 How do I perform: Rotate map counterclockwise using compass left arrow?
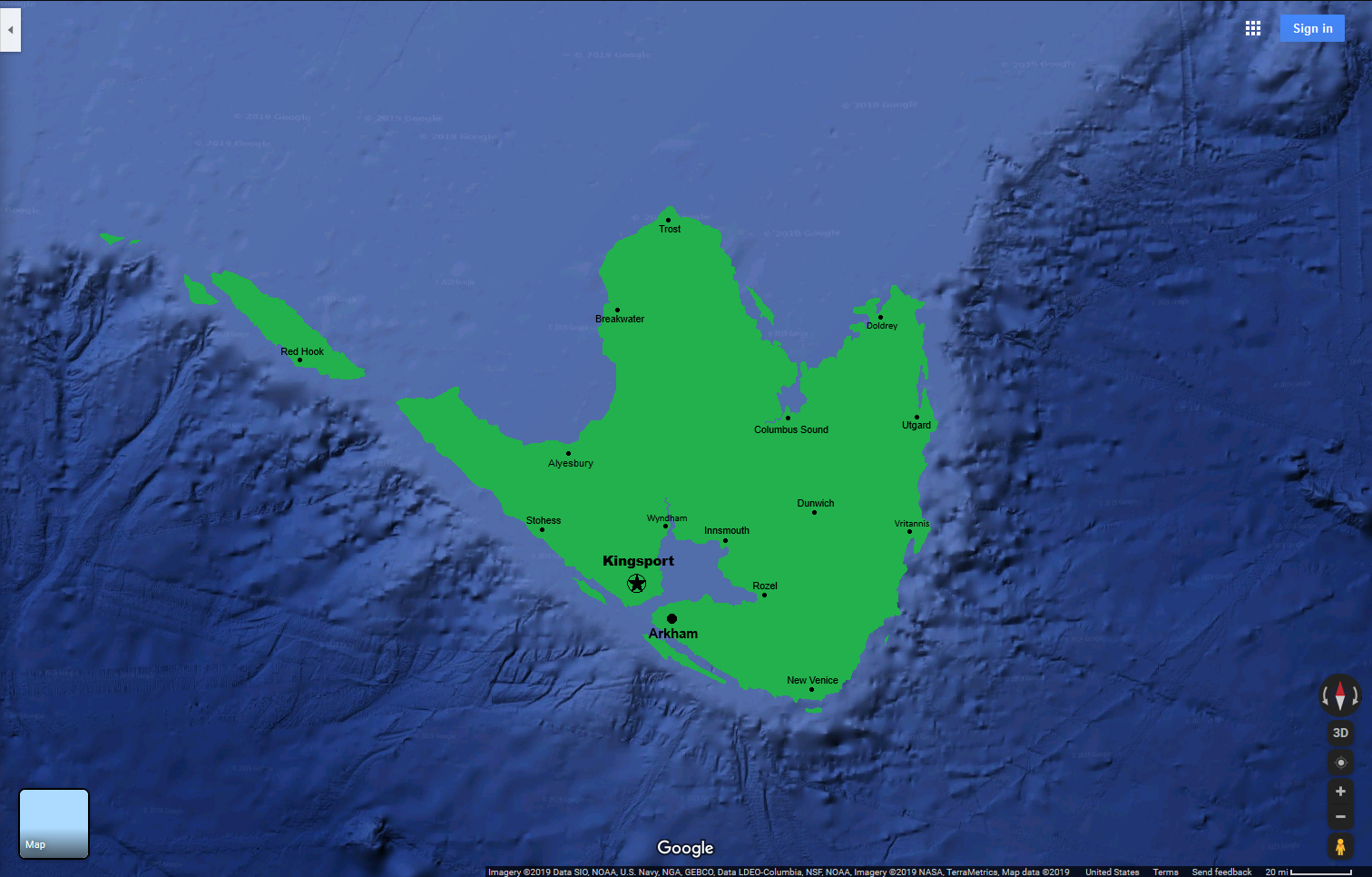tap(1326, 696)
